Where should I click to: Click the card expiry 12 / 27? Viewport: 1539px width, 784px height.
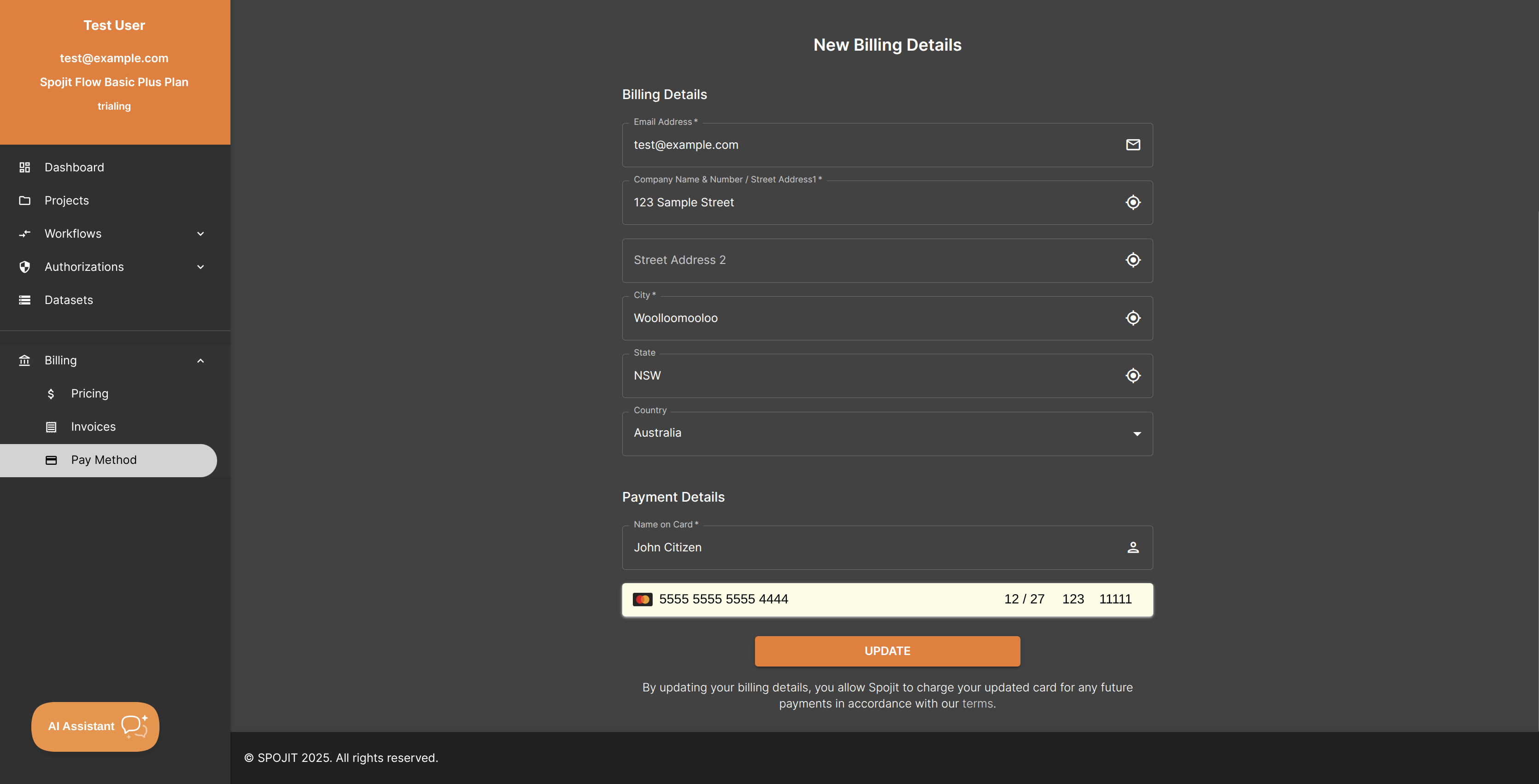pyautogui.click(x=1024, y=599)
